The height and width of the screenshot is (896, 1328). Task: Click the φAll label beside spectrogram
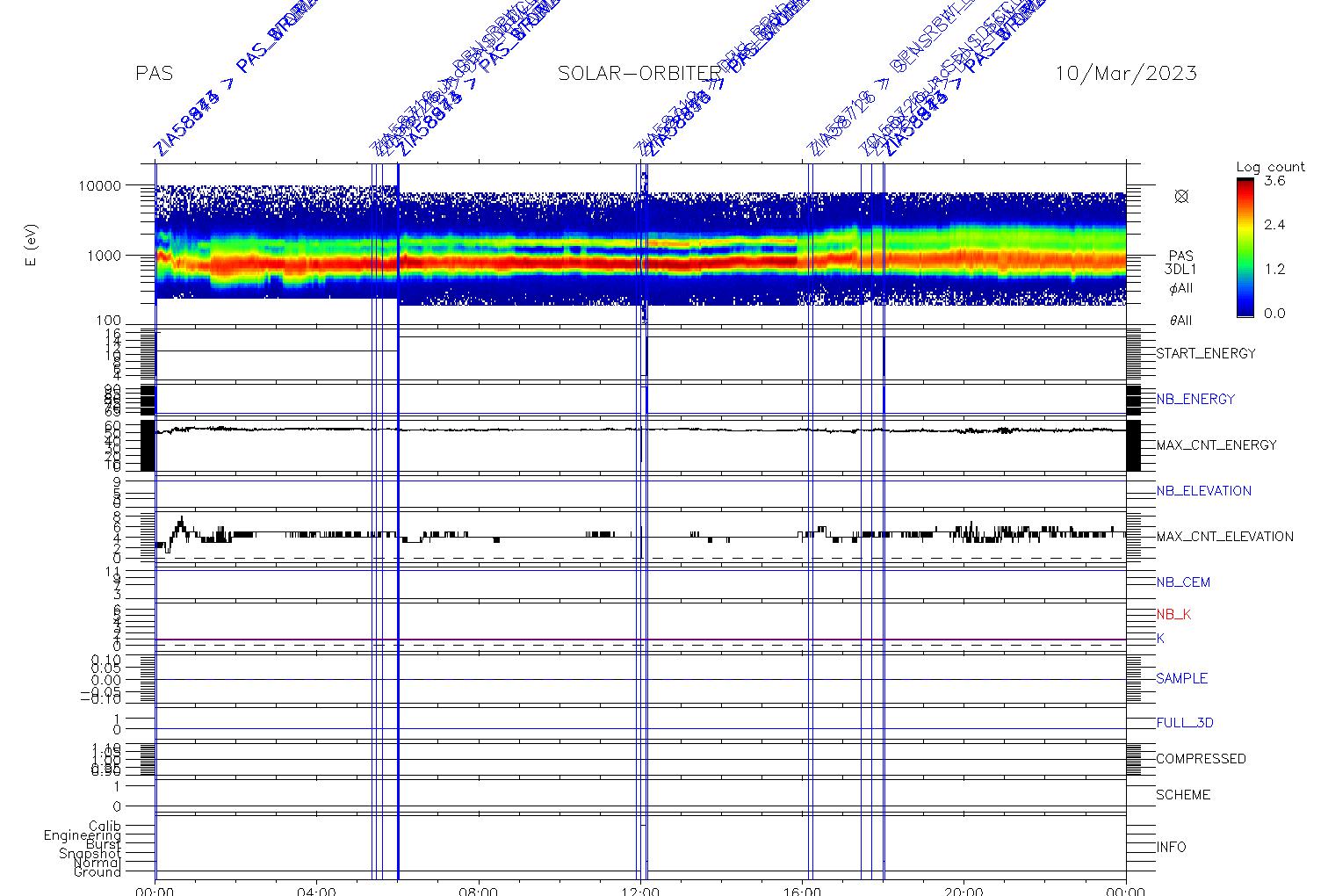(x=1181, y=288)
